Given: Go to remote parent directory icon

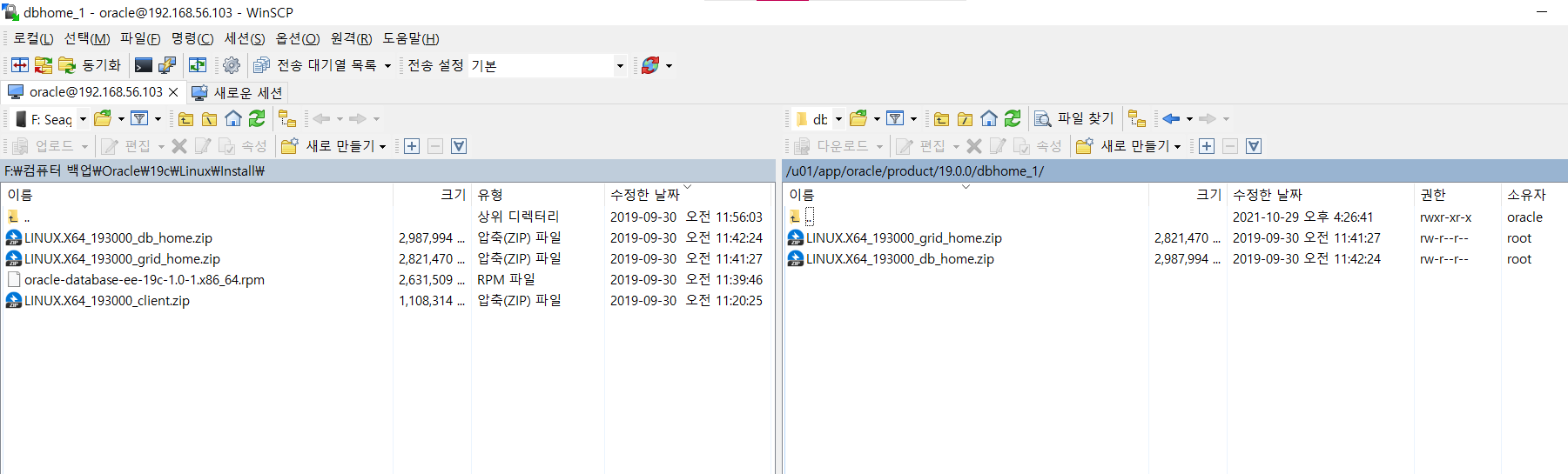Looking at the screenshot, I should pos(941,119).
